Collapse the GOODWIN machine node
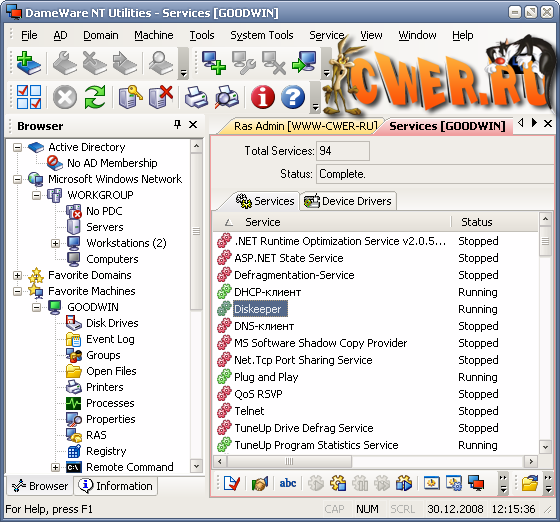Viewport: 560px width, 522px height. pos(36,307)
